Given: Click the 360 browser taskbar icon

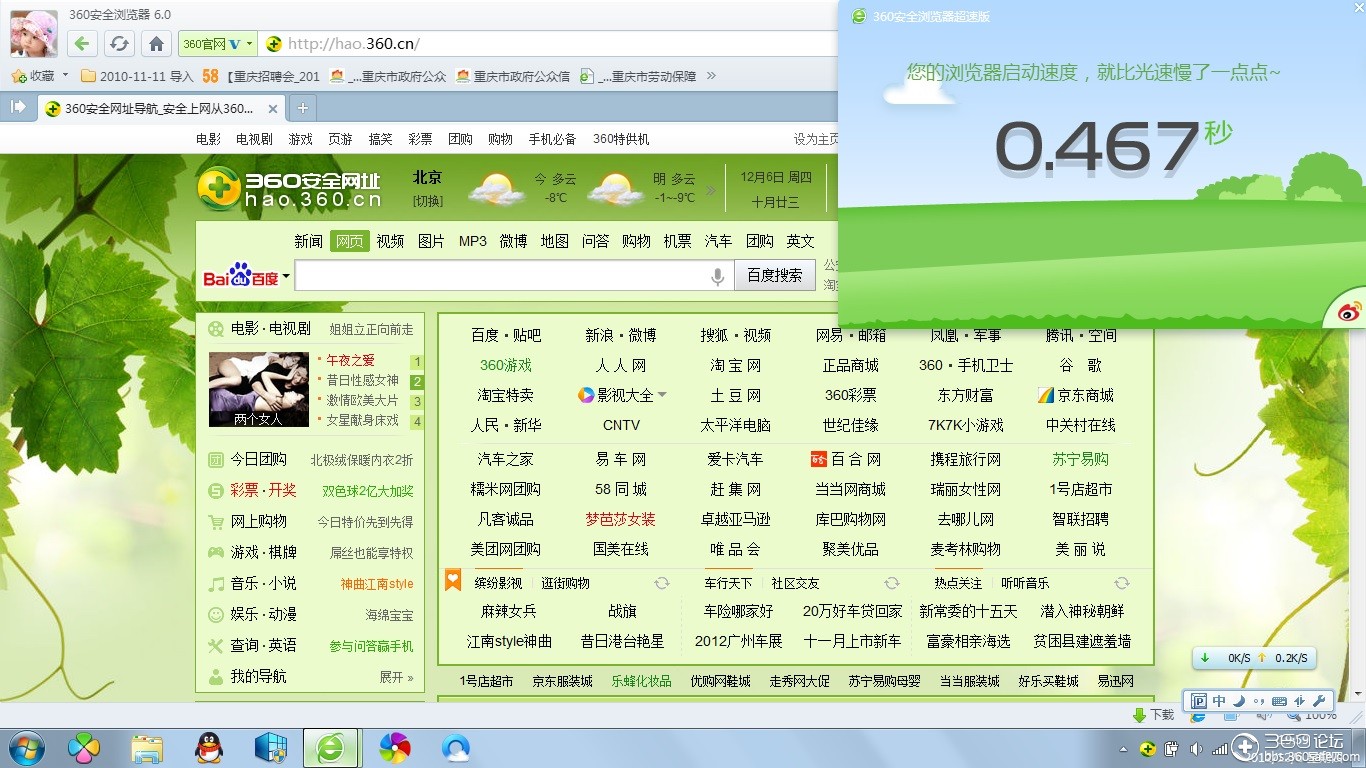Looking at the screenshot, I should [331, 748].
